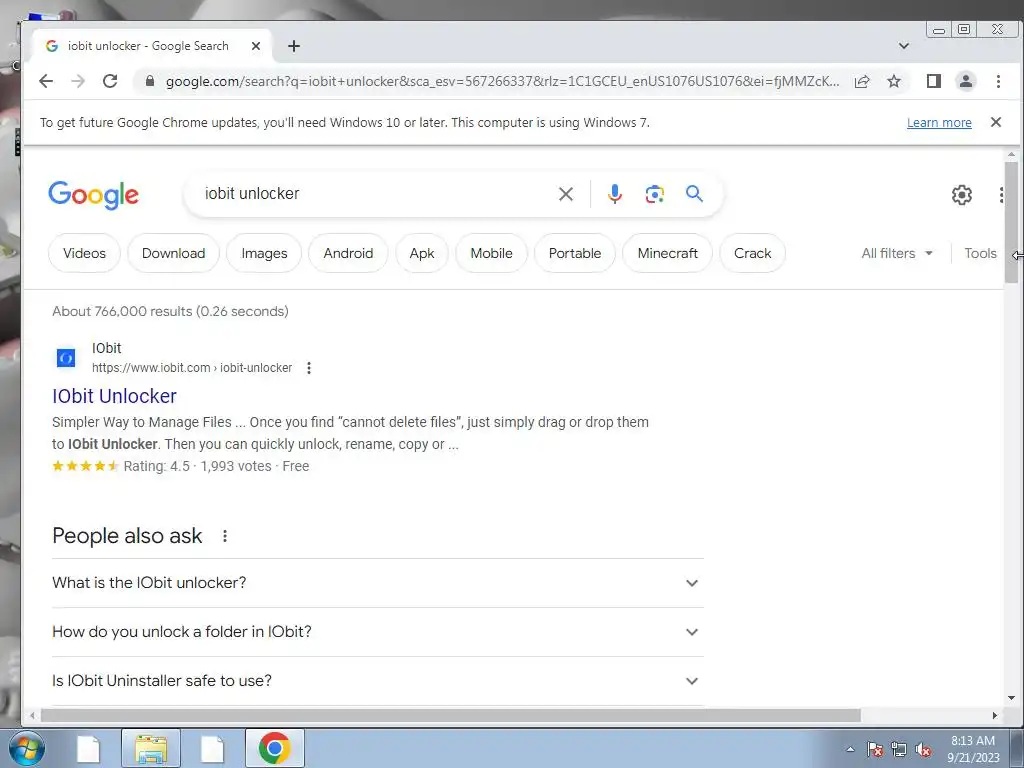Open the All filters dropdown

coord(897,253)
